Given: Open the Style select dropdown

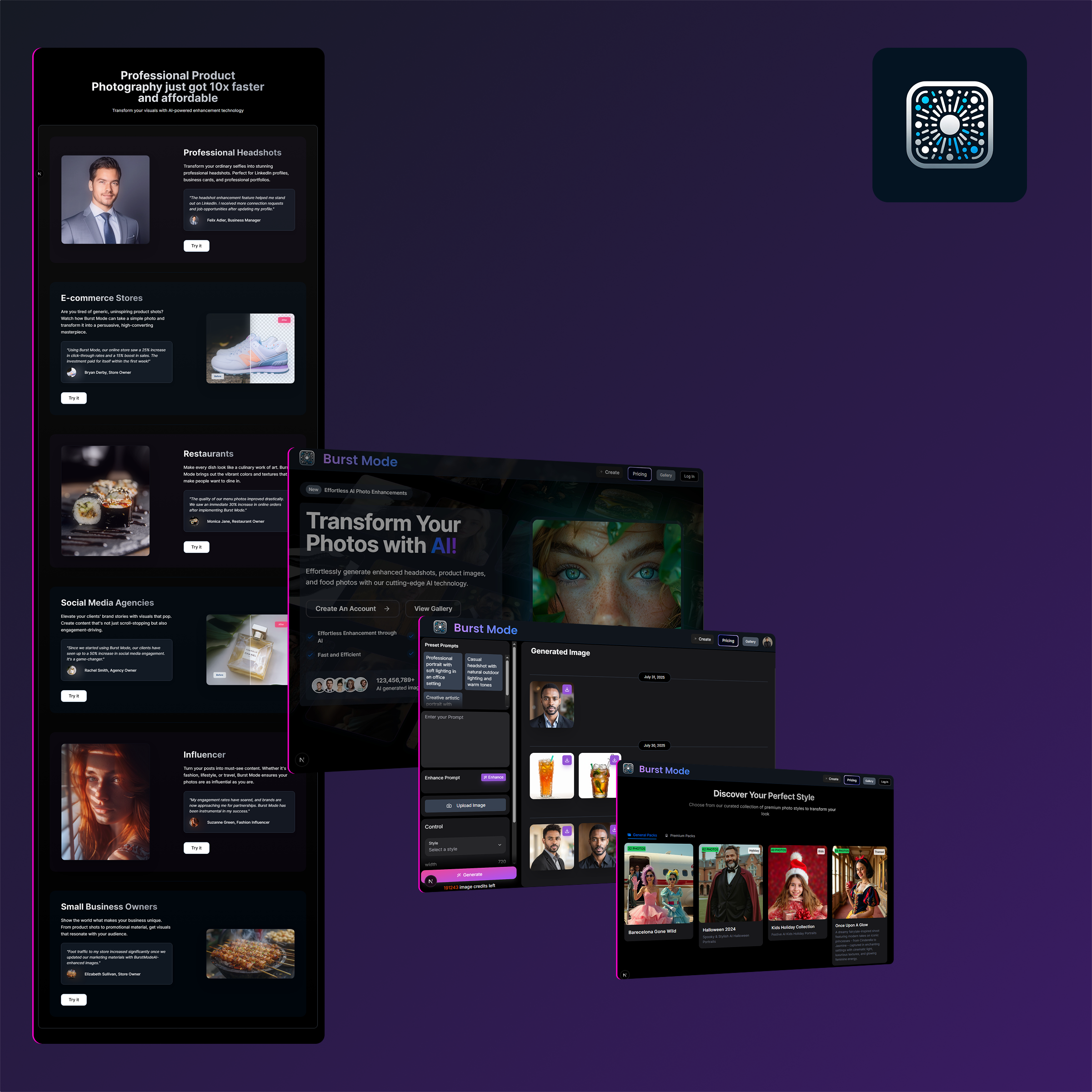Looking at the screenshot, I should [x=465, y=846].
